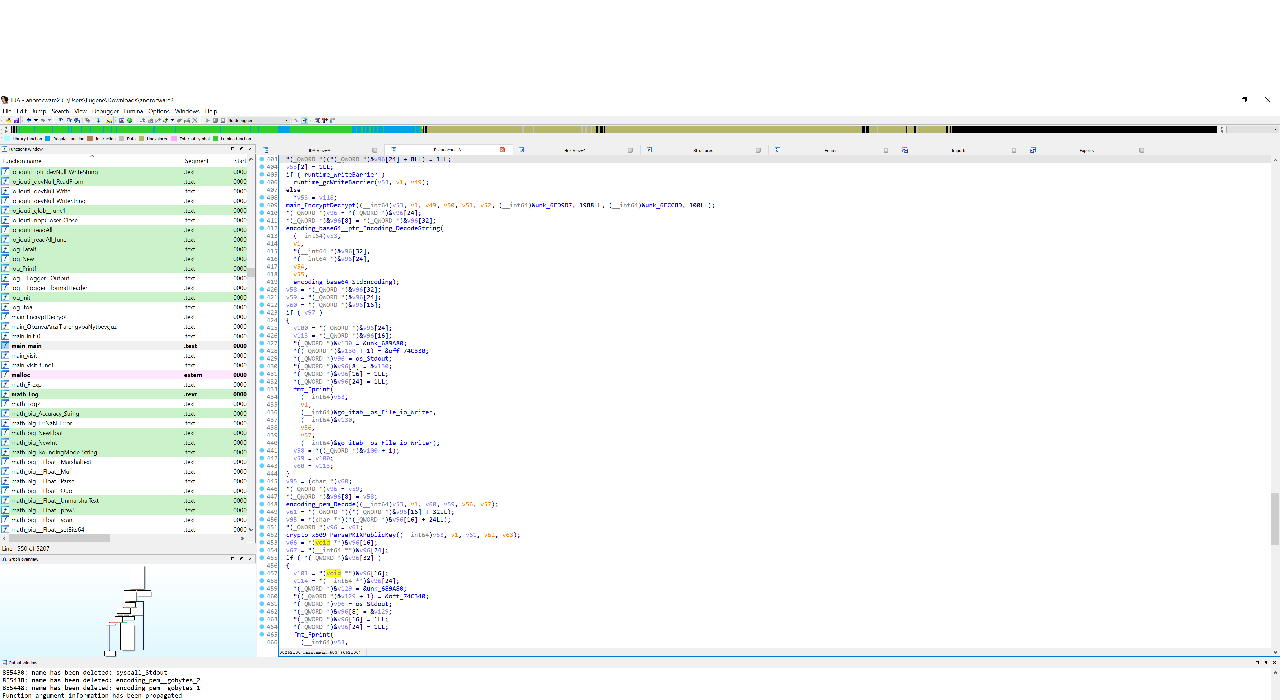Image resolution: width=1280 pixels, height=700 pixels.
Task: Click the filter funnel icon beside the Pseudocode-A tab
Action: pos(394,150)
